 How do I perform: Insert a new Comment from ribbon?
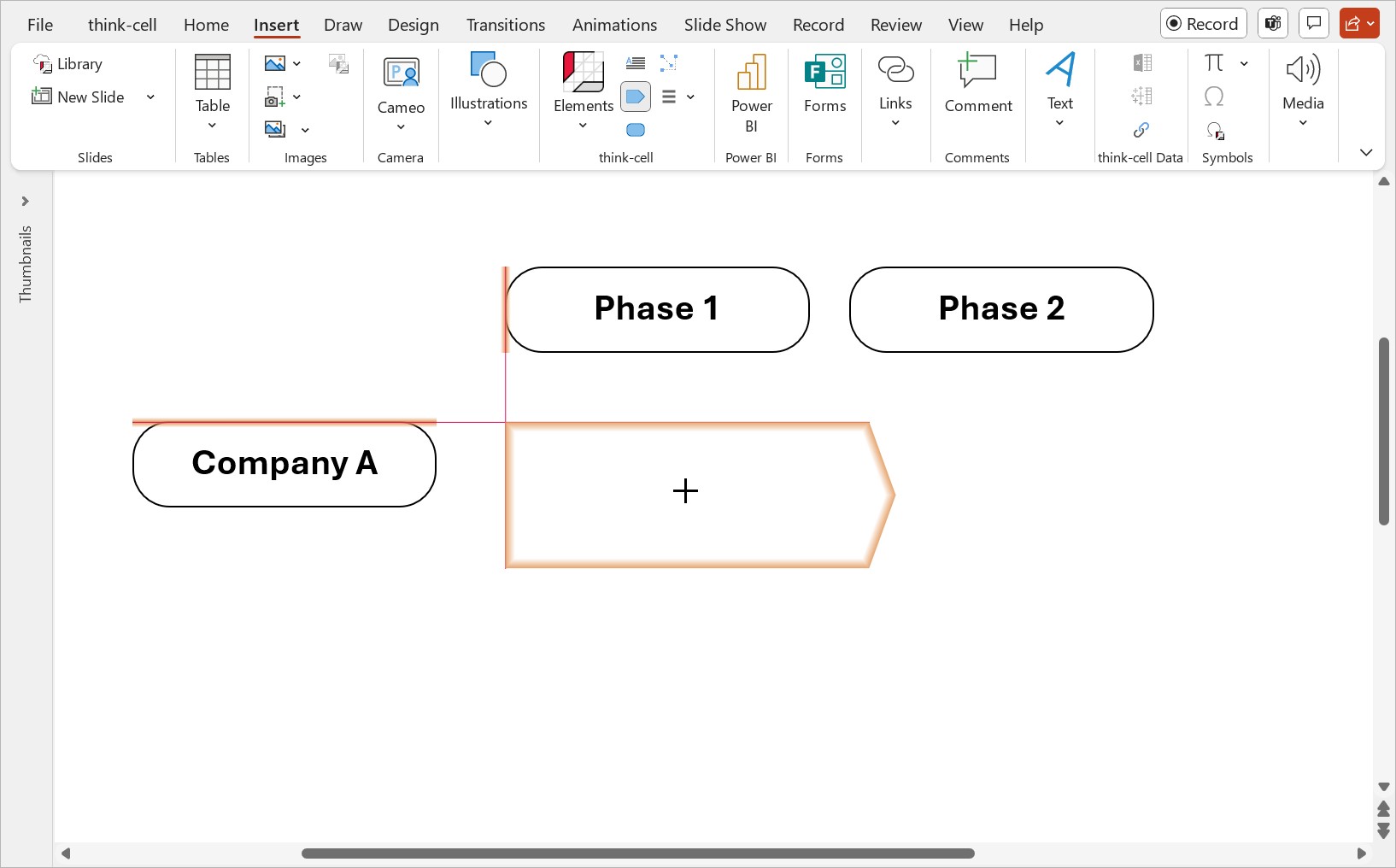point(977,84)
